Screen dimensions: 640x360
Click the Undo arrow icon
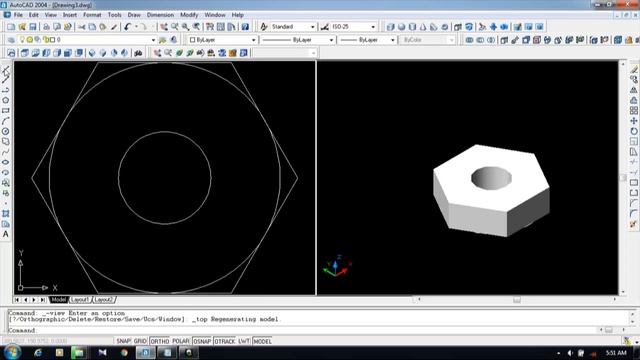pos(127,27)
